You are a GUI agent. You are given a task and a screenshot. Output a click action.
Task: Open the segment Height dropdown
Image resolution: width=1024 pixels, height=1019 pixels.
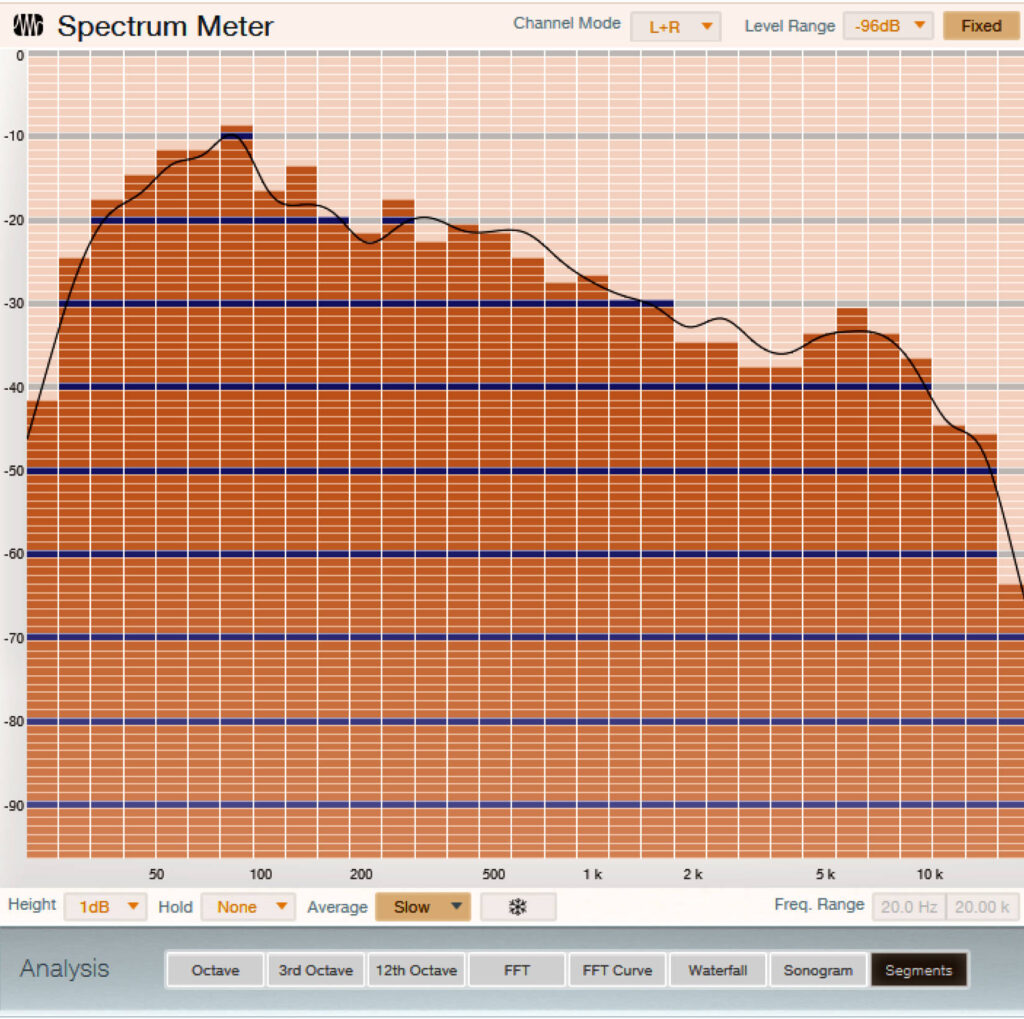tap(104, 907)
